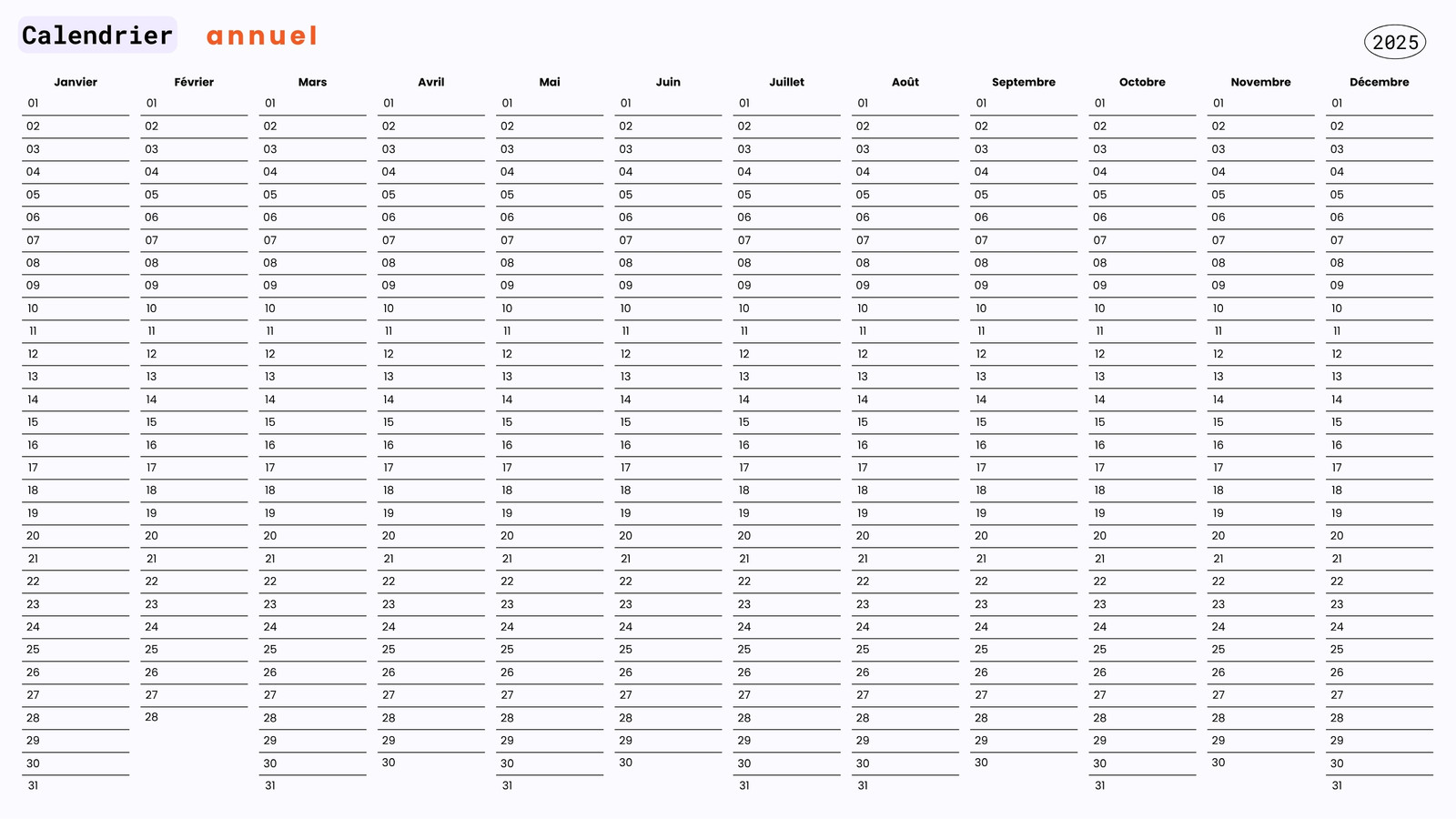The height and width of the screenshot is (819, 1456).
Task: Click the Septembre month header
Action: [1024, 82]
